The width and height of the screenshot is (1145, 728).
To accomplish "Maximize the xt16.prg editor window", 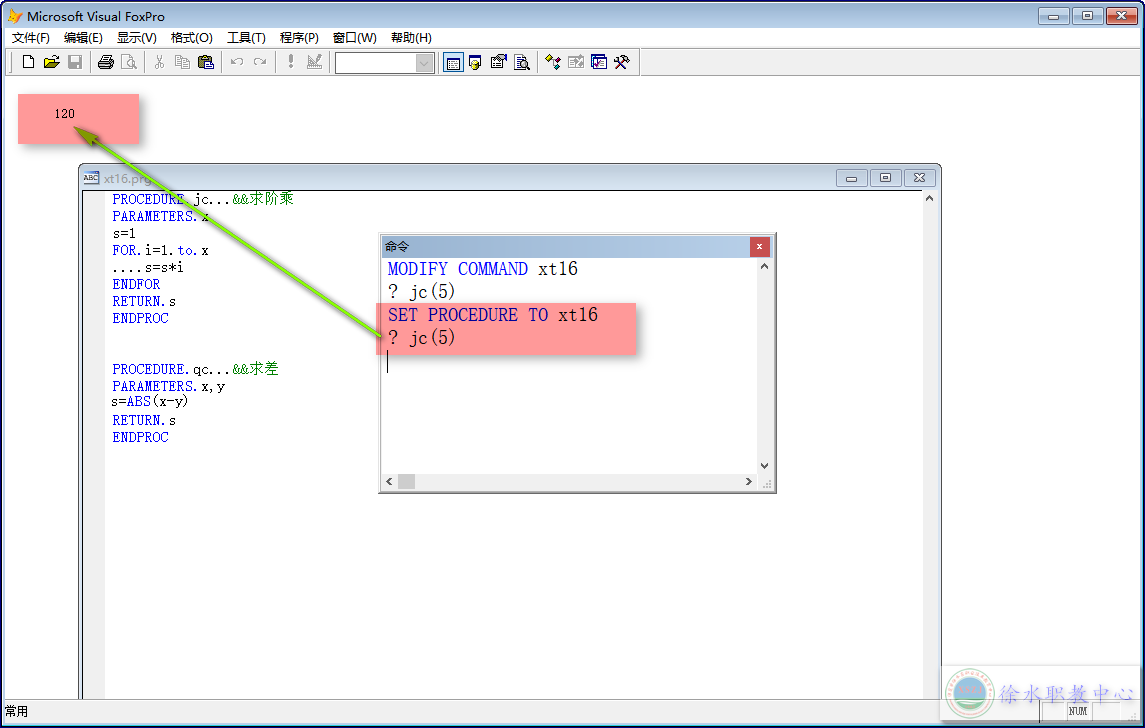I will [x=885, y=177].
